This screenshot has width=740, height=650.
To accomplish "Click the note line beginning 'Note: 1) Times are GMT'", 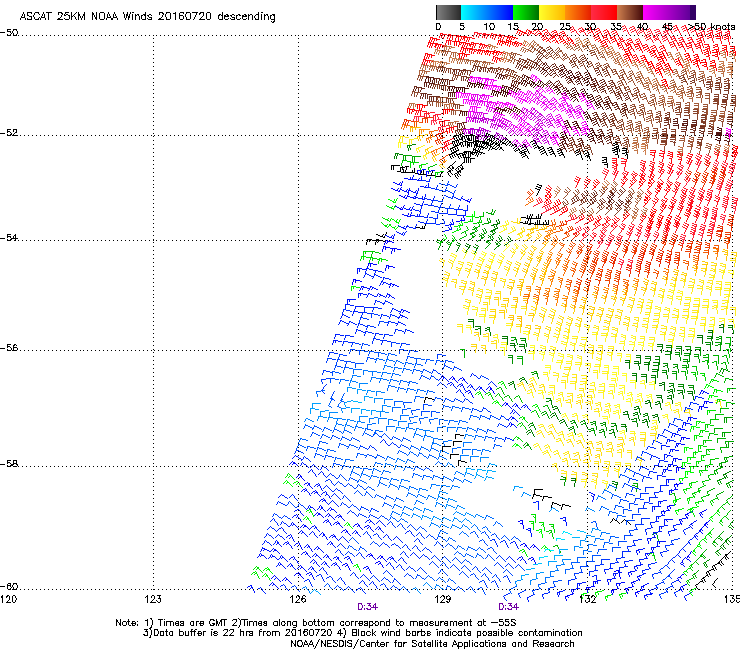I will click(316, 623).
